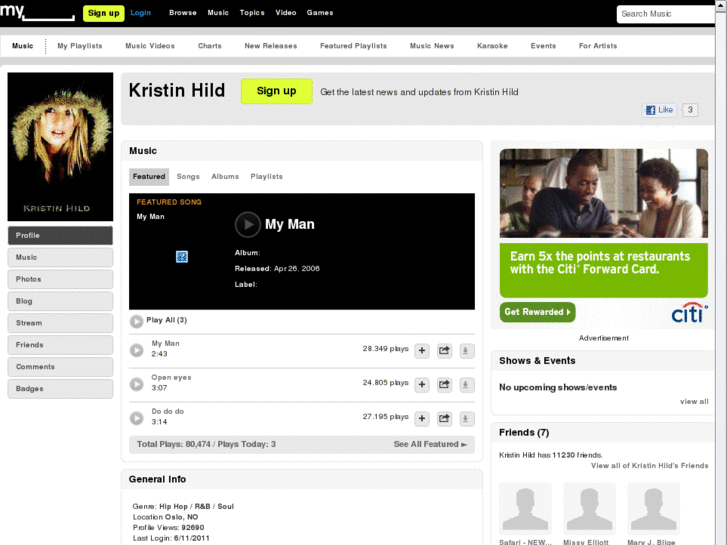Viewport: 727px width, 545px height.
Task: Play the featured song My Man
Action: [248, 224]
